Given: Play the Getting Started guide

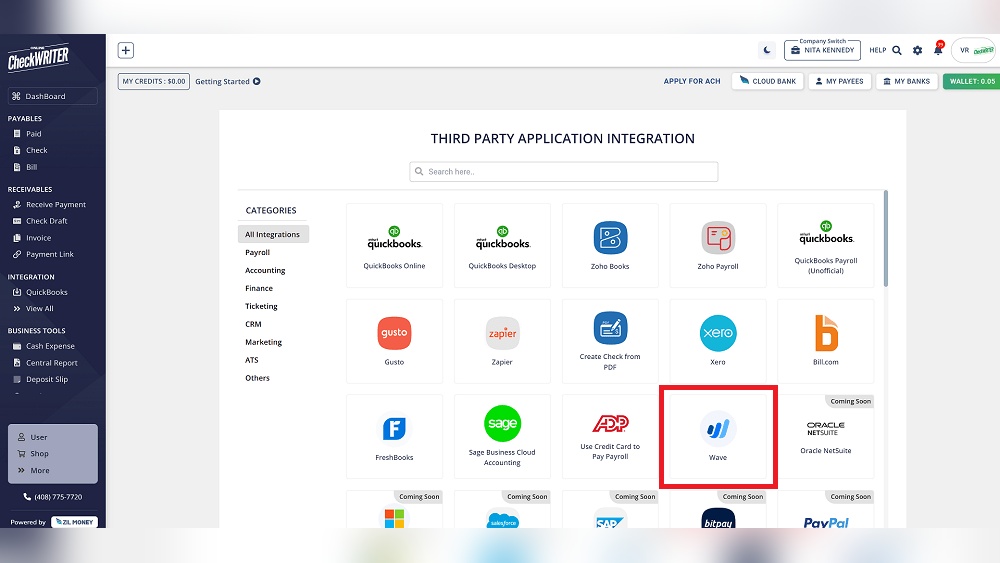Looking at the screenshot, I should (228, 82).
